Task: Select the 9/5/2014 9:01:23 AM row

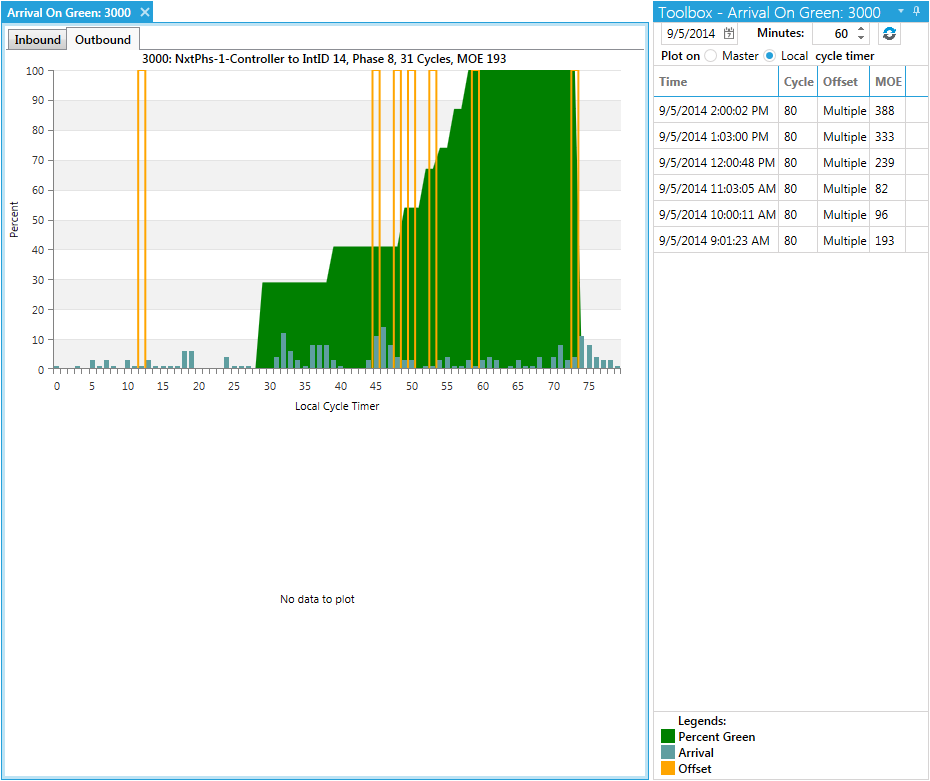Action: 714,241
